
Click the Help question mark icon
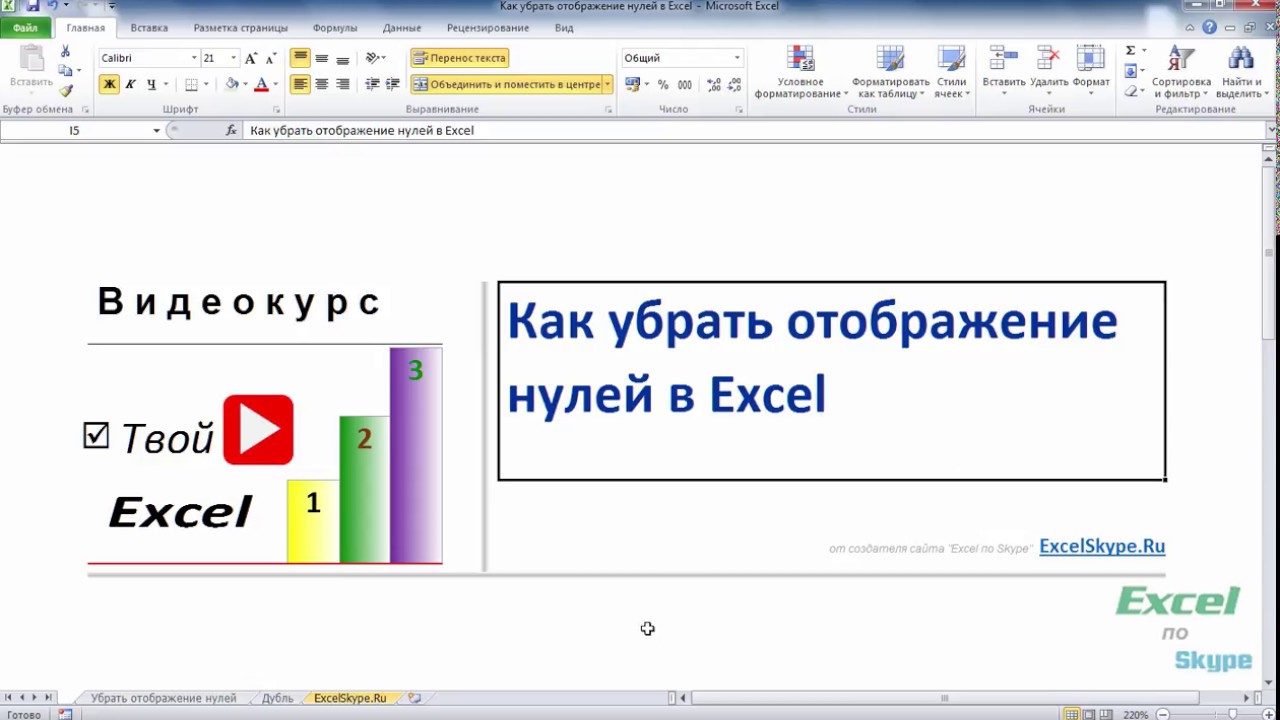pyautogui.click(x=1210, y=28)
